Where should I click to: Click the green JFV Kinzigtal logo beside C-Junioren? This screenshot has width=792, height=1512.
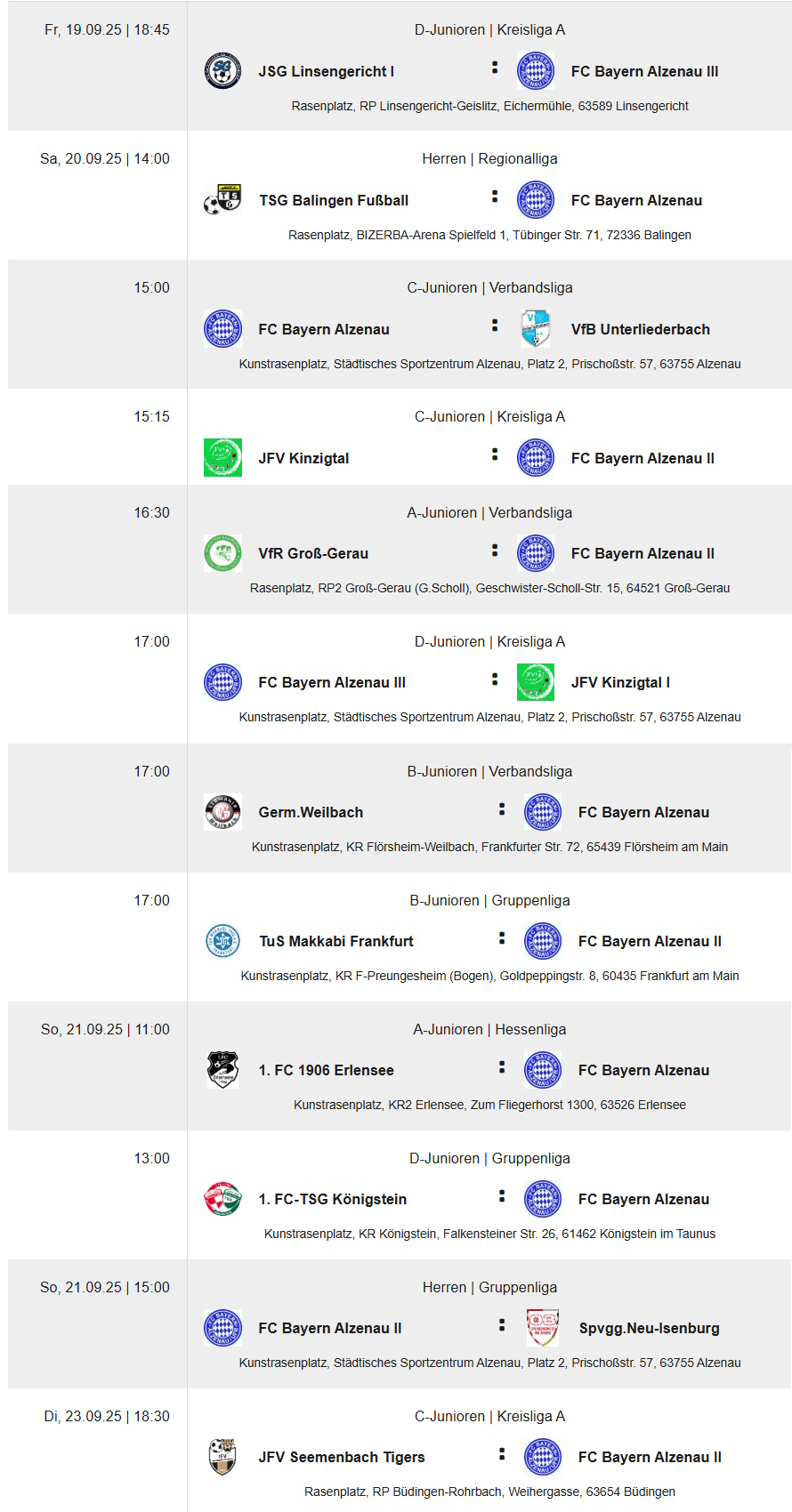pyautogui.click(x=222, y=458)
